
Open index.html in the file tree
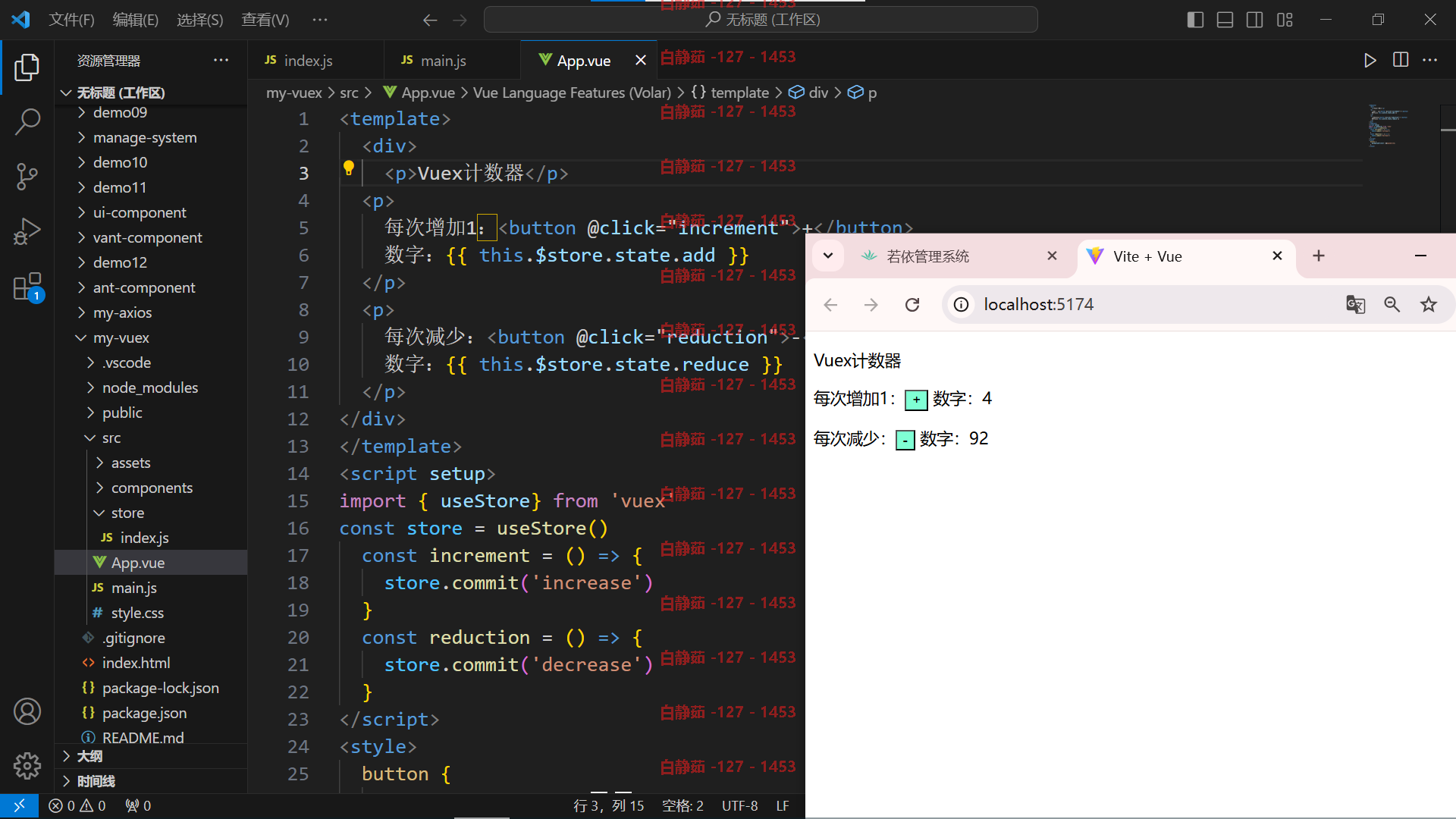coord(136,664)
